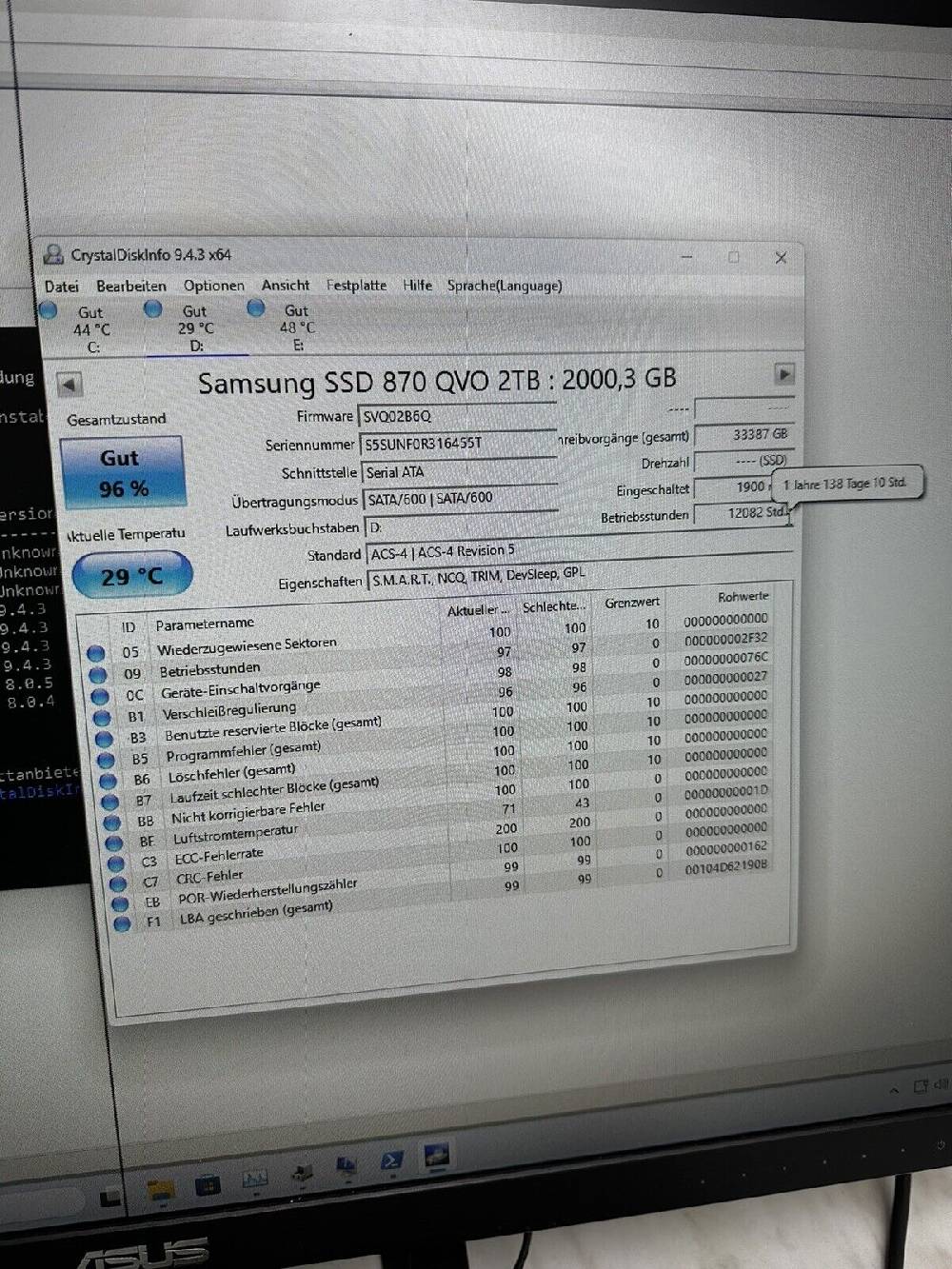Click status orb of row 09 Betriebsstunden
Screen dimensions: 952x1269
click(x=97, y=676)
